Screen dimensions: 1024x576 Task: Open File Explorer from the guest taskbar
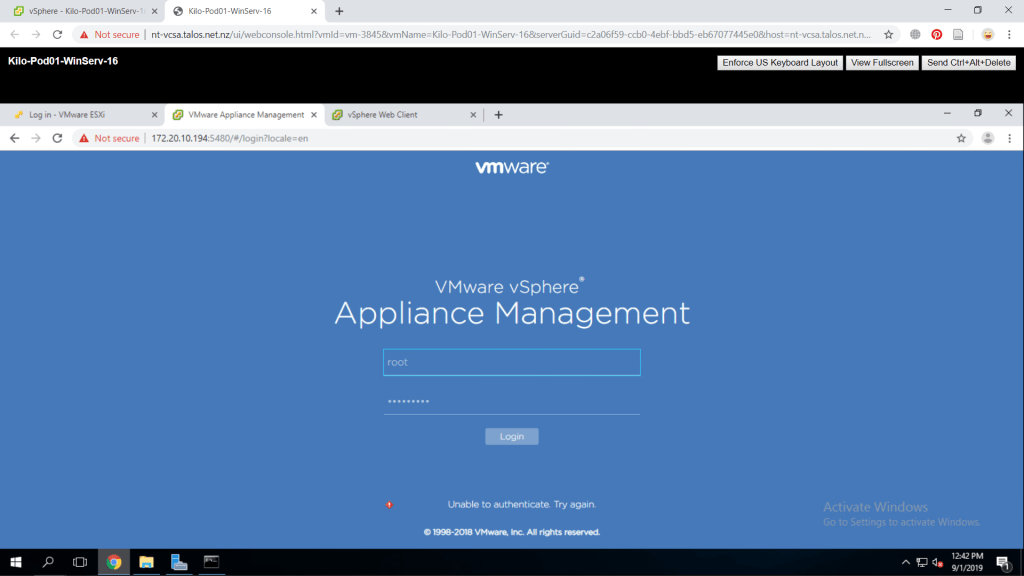(146, 562)
